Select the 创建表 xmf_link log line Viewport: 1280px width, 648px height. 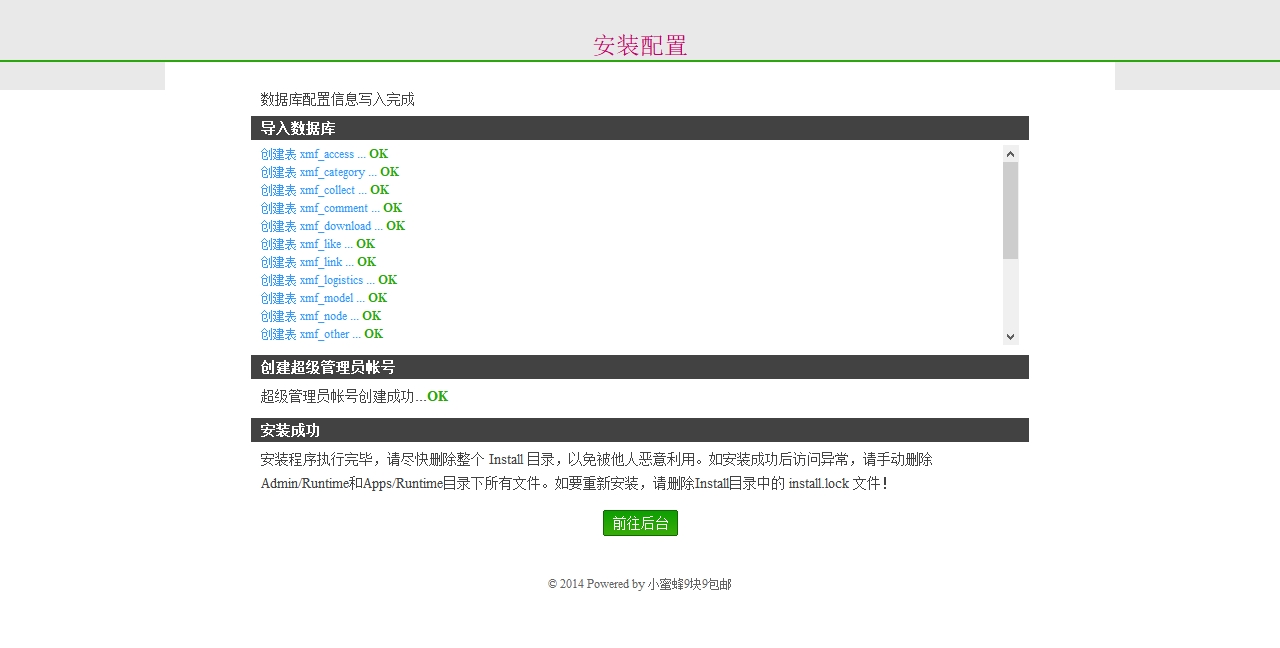318,262
